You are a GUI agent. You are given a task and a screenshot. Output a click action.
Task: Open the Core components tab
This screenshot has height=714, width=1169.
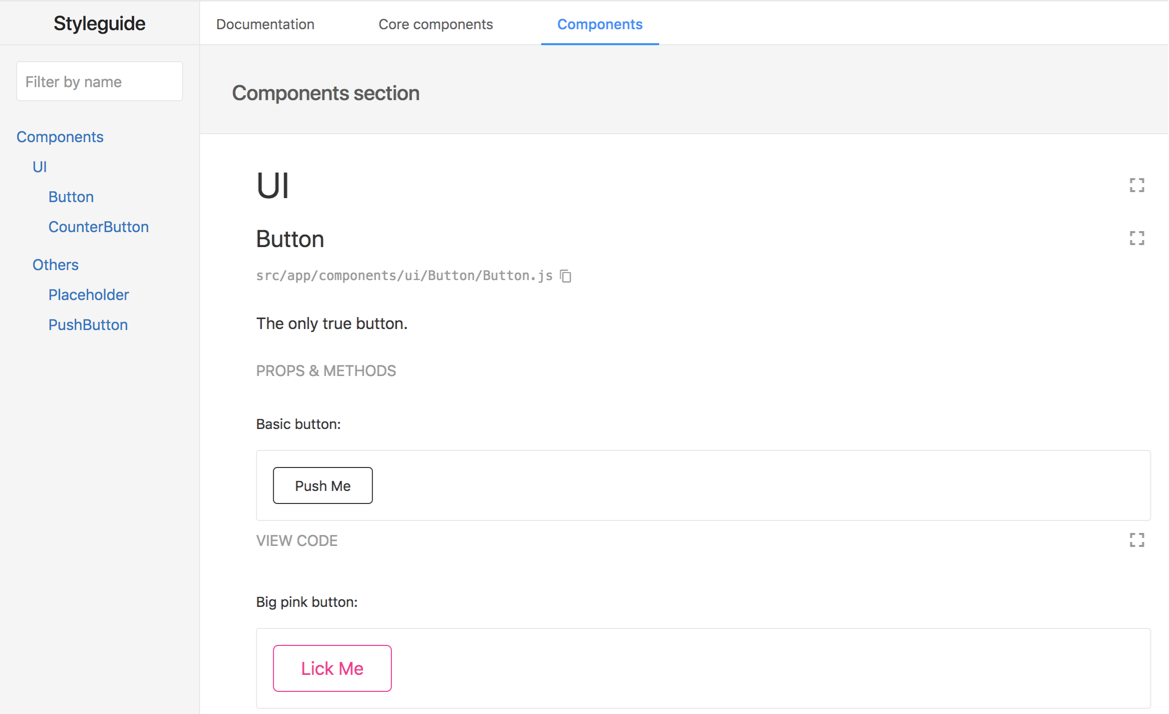click(435, 24)
